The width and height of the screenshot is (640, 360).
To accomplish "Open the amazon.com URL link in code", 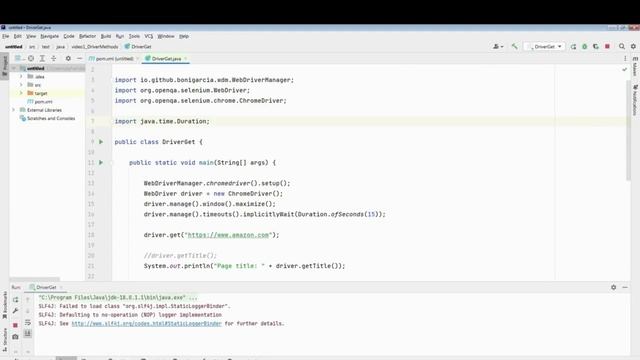I will pos(228,235).
